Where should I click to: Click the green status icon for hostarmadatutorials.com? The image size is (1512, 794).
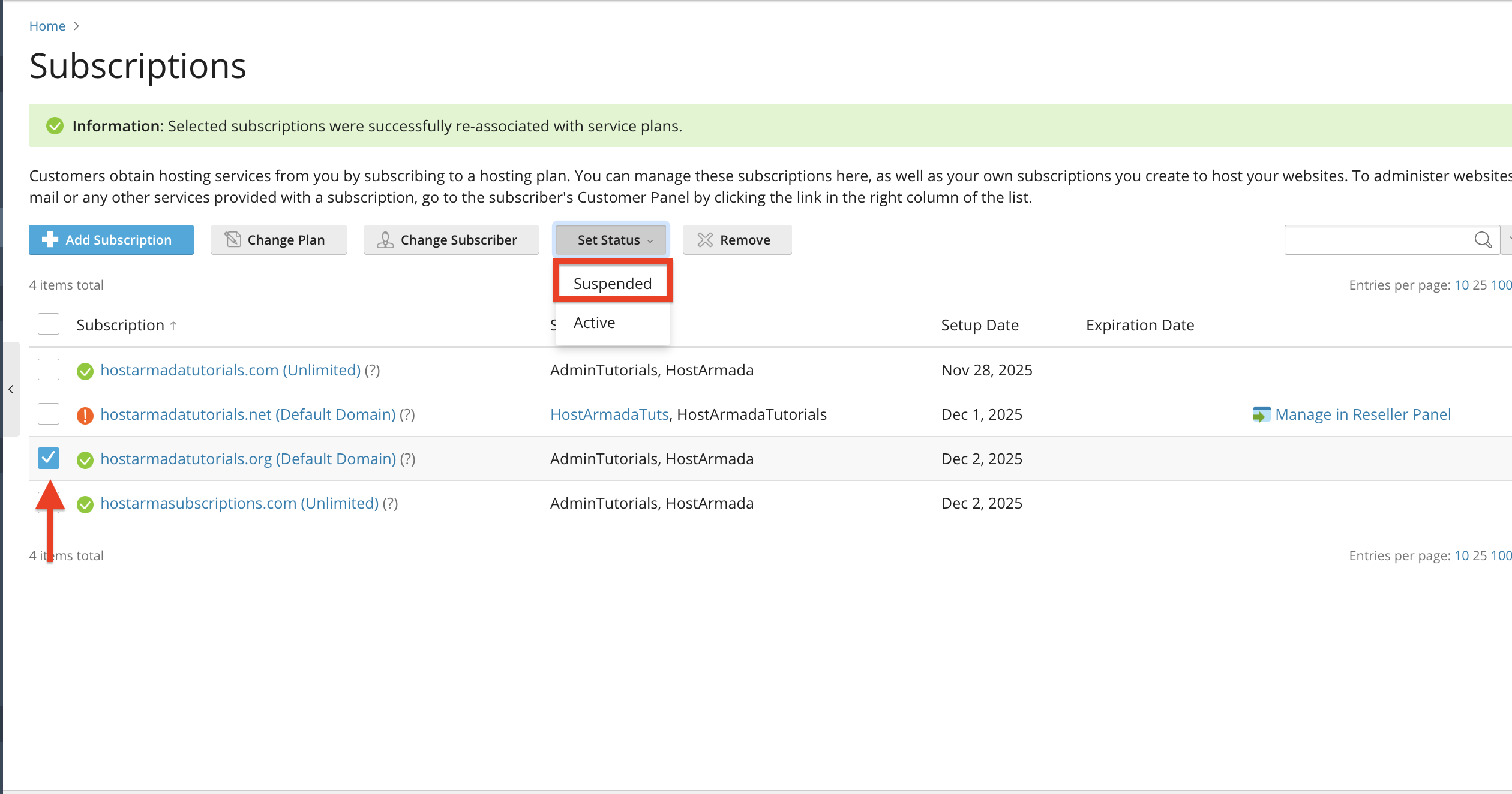pyautogui.click(x=85, y=371)
